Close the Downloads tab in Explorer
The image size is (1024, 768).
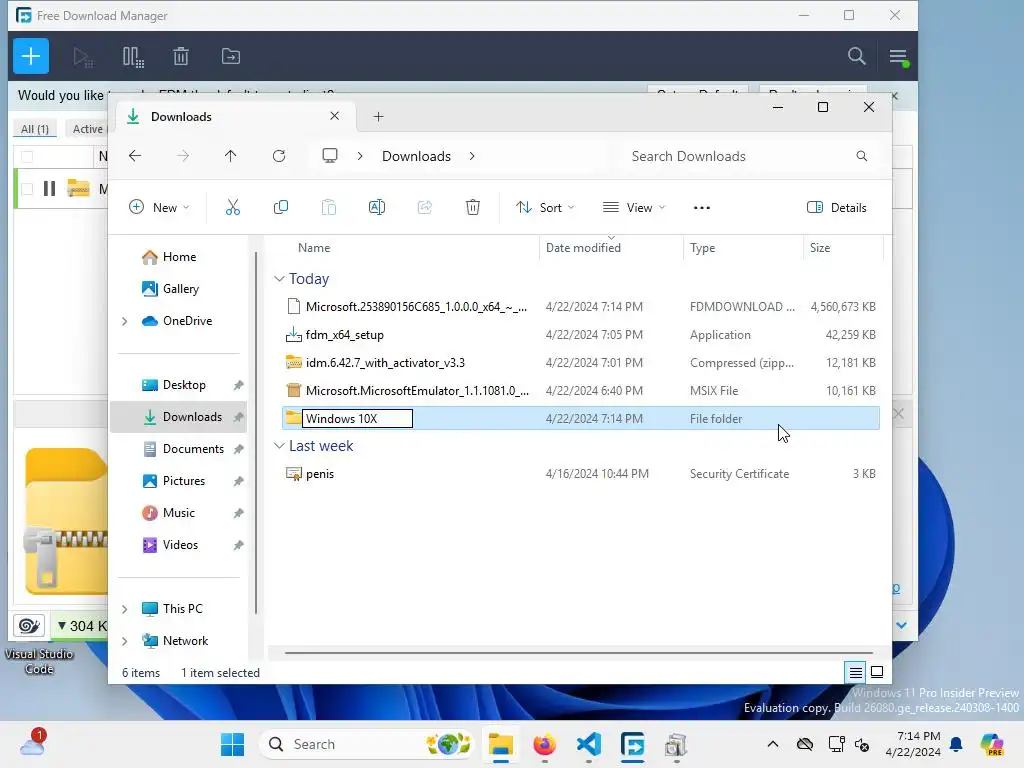click(x=334, y=116)
